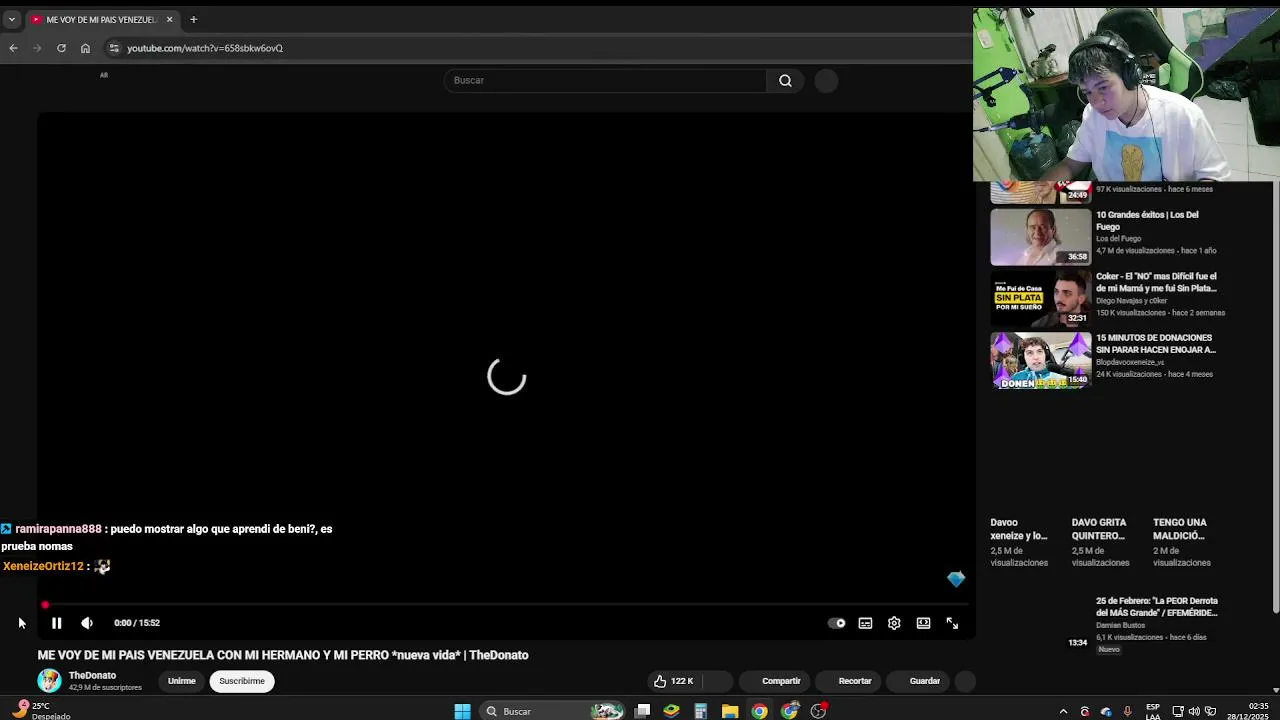Open TENGO UNA MALDICIÓ... short
The image size is (1280, 720).
point(1180,529)
